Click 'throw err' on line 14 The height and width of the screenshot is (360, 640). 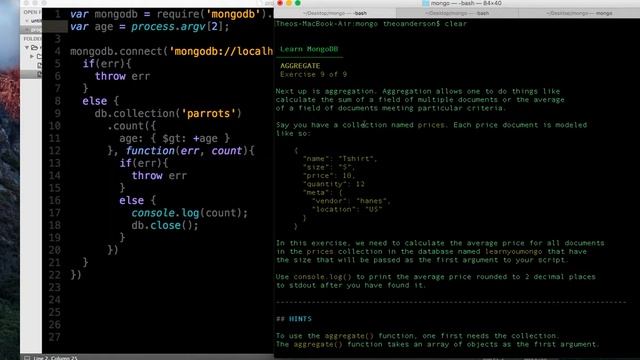click(159, 176)
